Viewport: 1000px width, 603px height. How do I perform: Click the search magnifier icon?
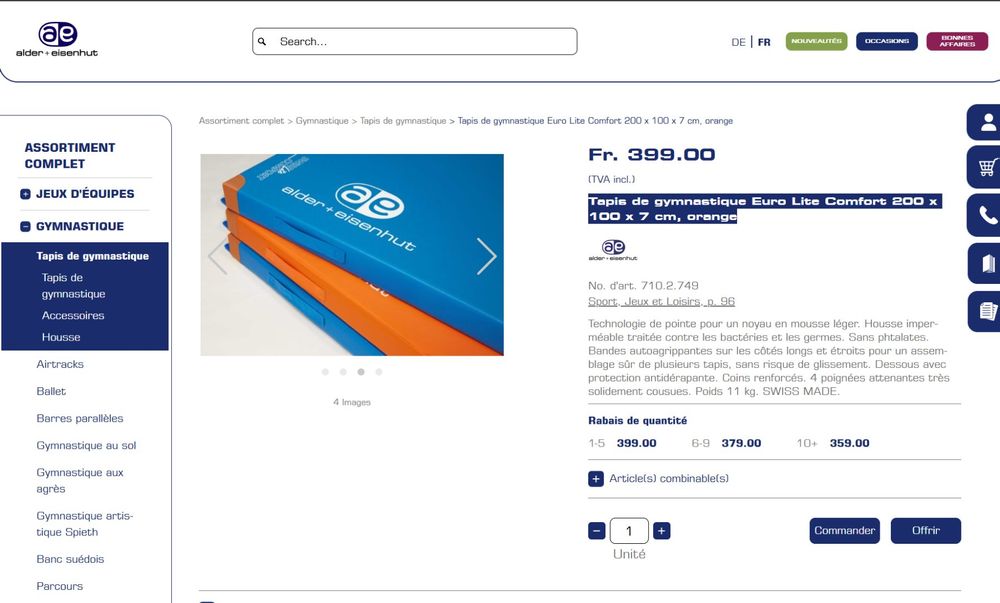(262, 41)
